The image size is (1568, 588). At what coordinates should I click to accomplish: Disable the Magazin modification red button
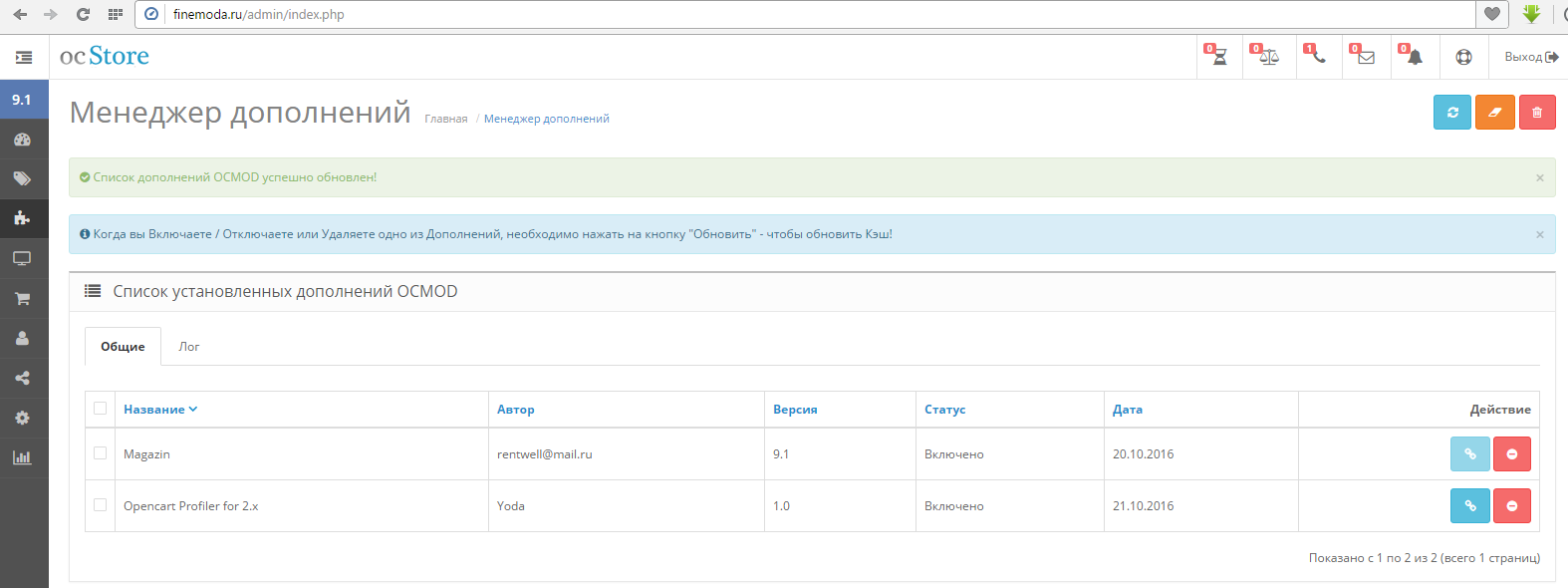pyautogui.click(x=1512, y=454)
